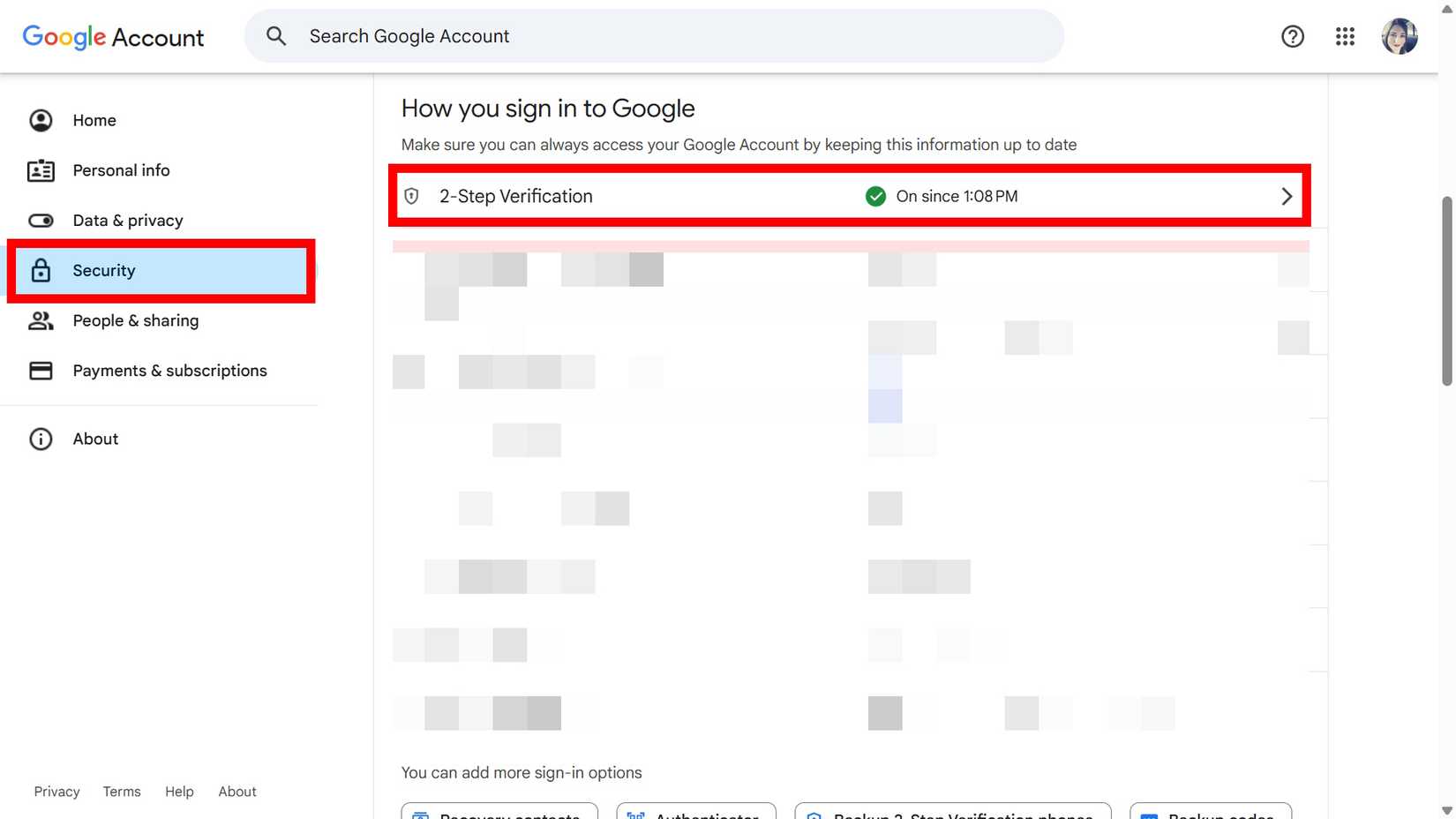Open the Data & privacy section
Viewport: 1456px width, 819px height.
click(x=128, y=221)
